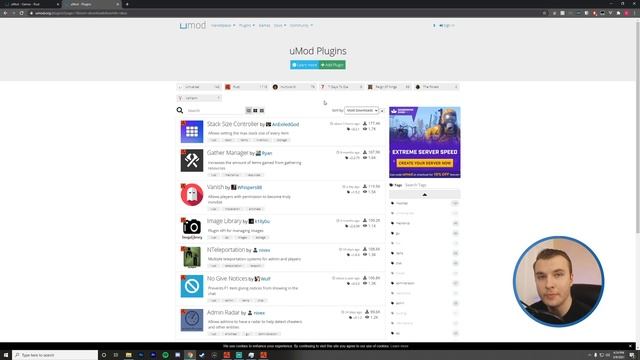Viewport: 640px width, 360px height.
Task: Click the Add Plugin button
Action: 332,65
